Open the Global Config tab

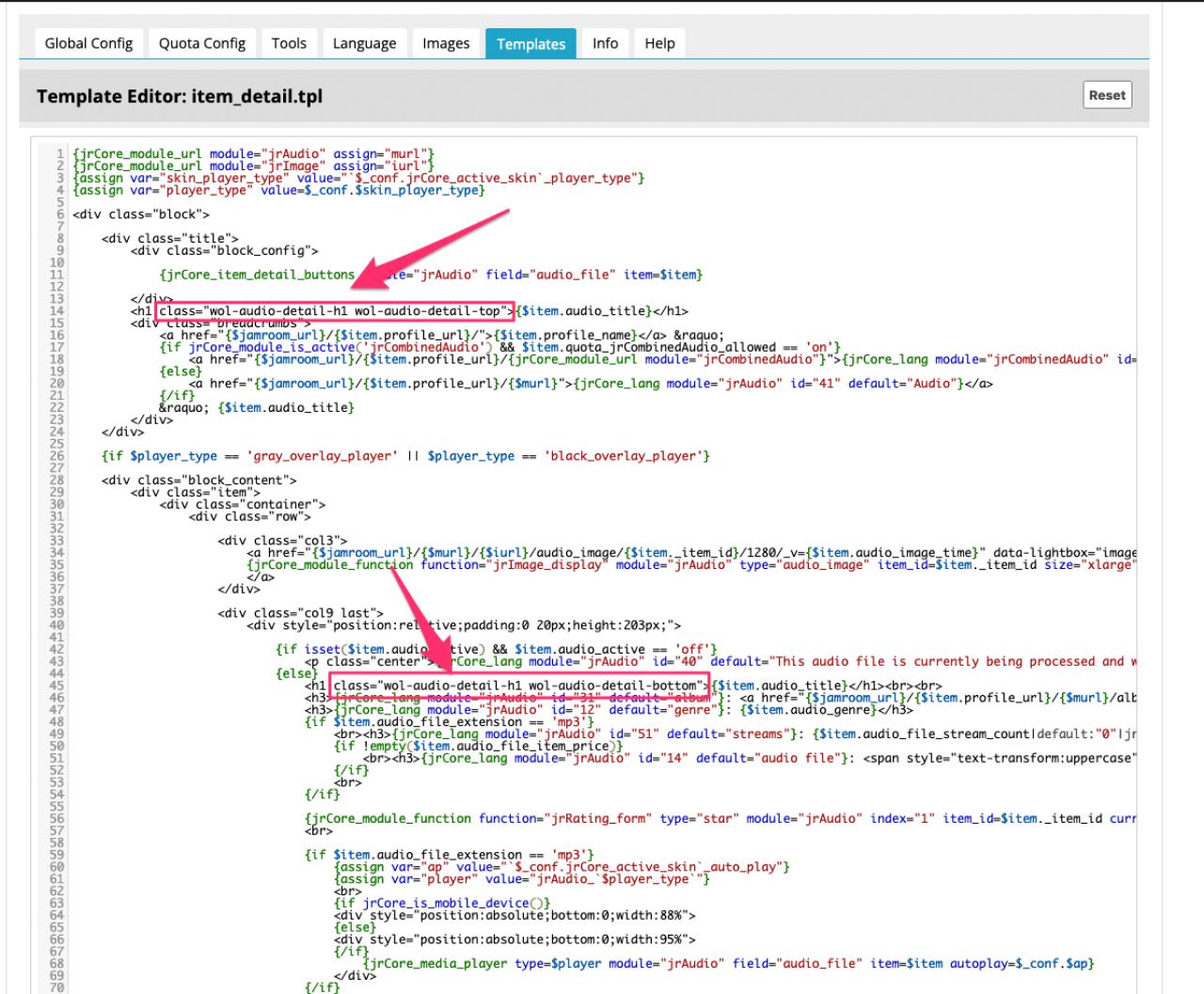click(x=88, y=43)
